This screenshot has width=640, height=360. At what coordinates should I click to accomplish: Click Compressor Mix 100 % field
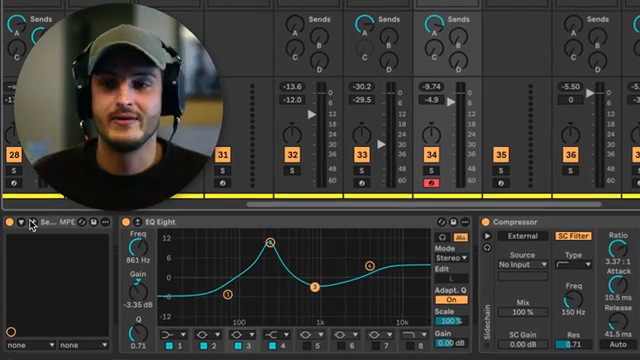click(522, 312)
